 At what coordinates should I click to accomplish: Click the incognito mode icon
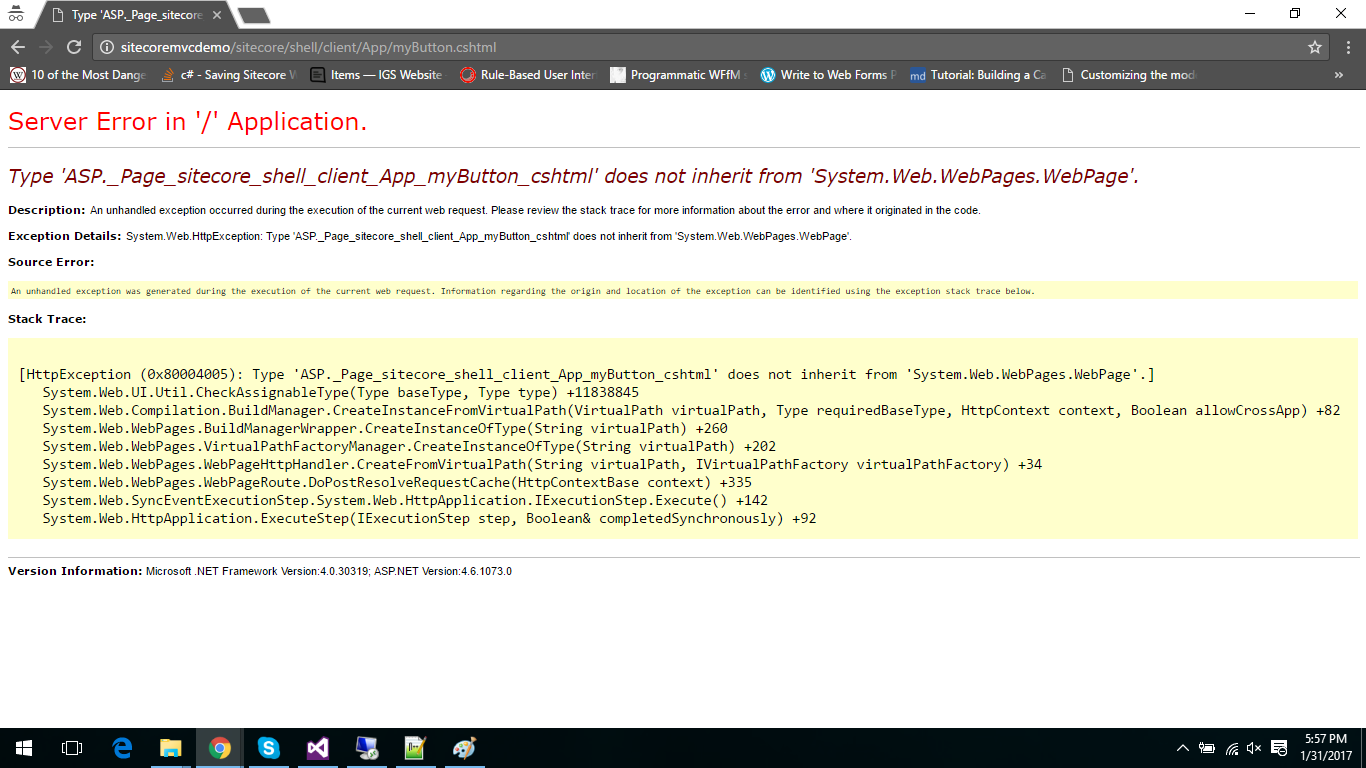point(16,13)
